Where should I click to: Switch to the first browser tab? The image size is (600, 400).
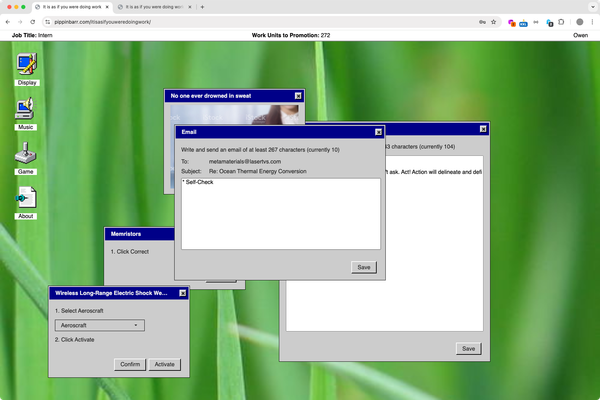[x=72, y=7]
